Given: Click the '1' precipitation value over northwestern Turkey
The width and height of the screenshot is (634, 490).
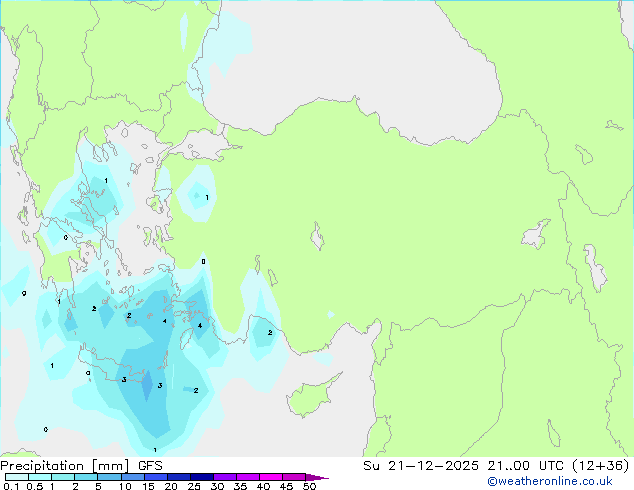Looking at the screenshot, I should click(207, 198).
